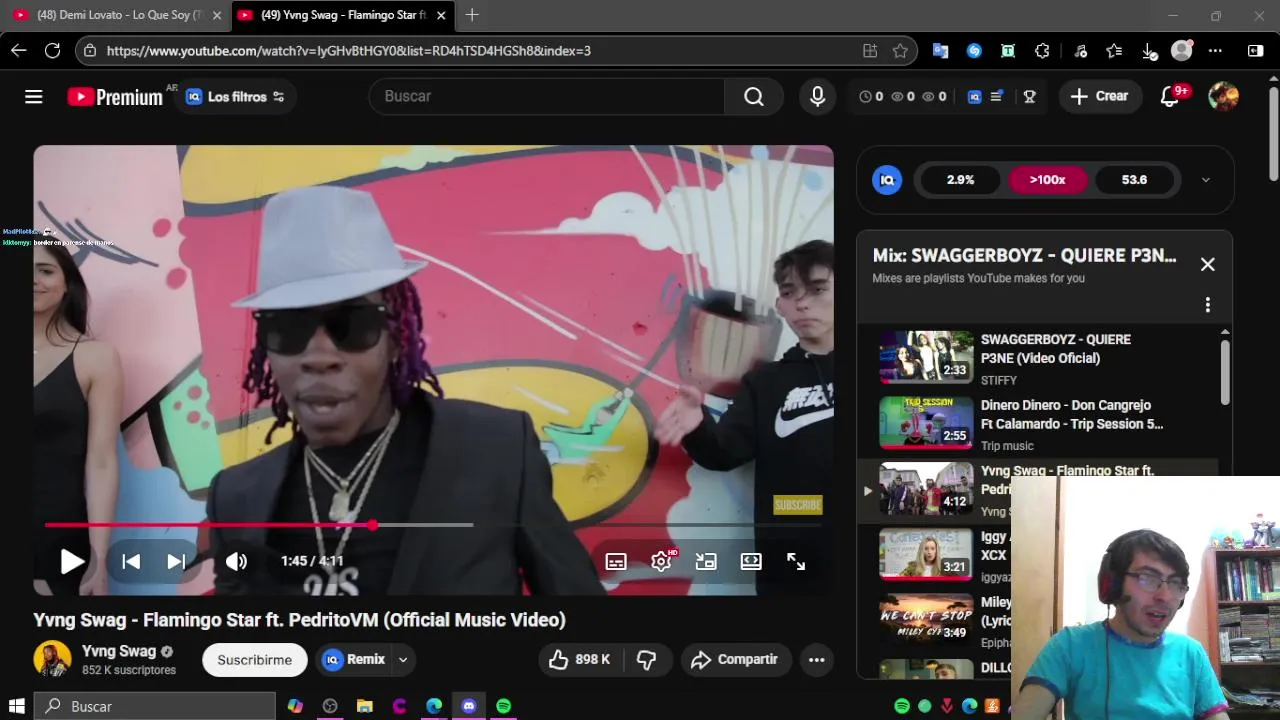
Task: Open the Shazam browser extension
Action: (974, 51)
